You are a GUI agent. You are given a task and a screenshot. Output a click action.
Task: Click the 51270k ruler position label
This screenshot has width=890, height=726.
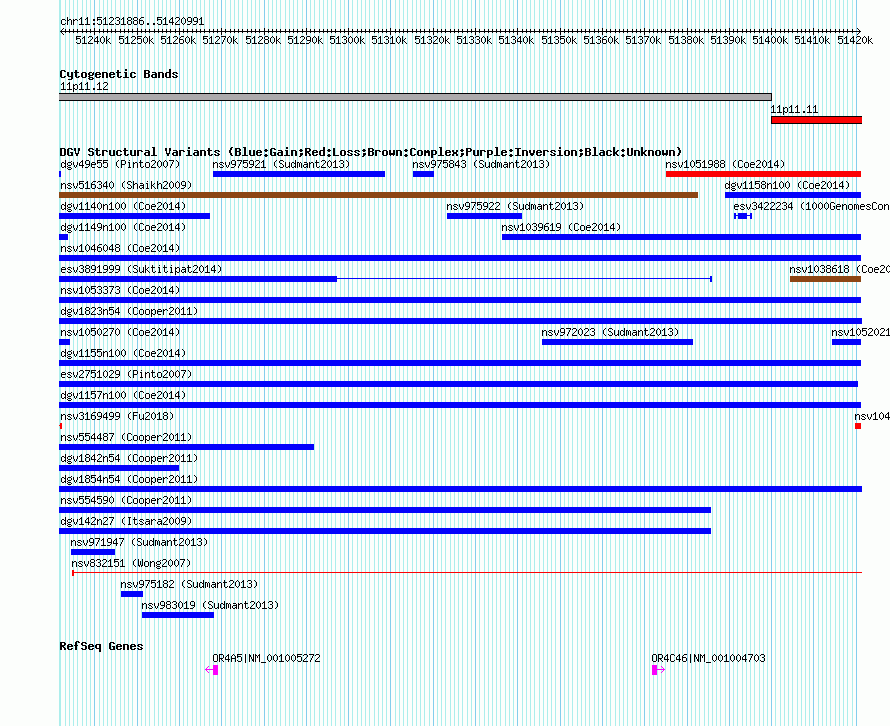pyautogui.click(x=220, y=40)
